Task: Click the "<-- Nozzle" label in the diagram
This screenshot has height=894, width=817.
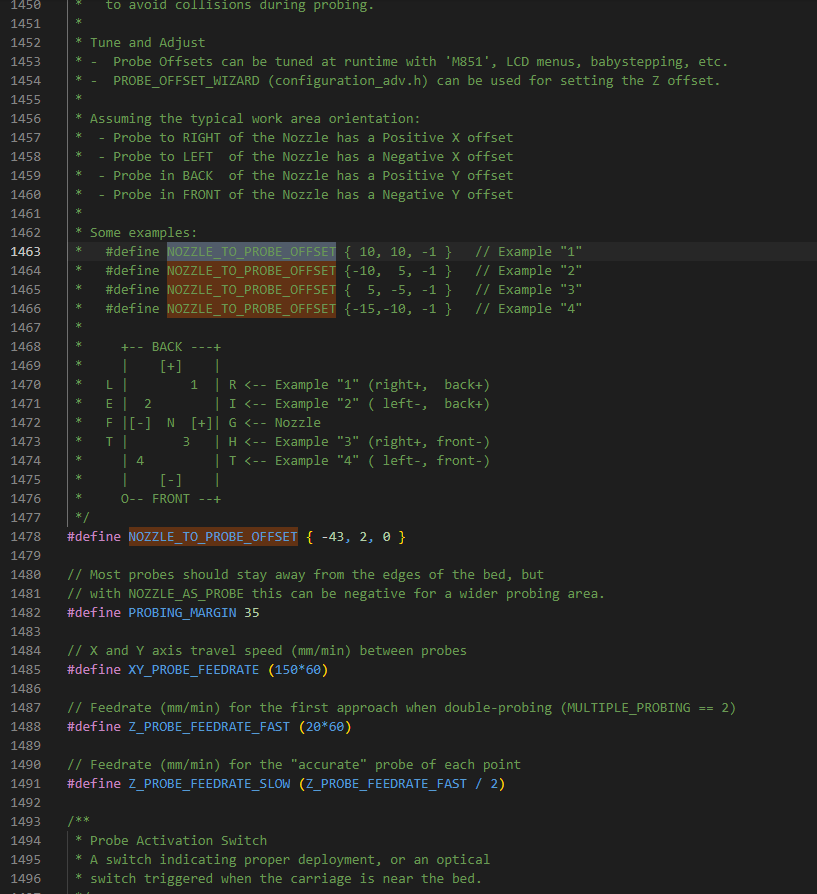Action: (283, 422)
